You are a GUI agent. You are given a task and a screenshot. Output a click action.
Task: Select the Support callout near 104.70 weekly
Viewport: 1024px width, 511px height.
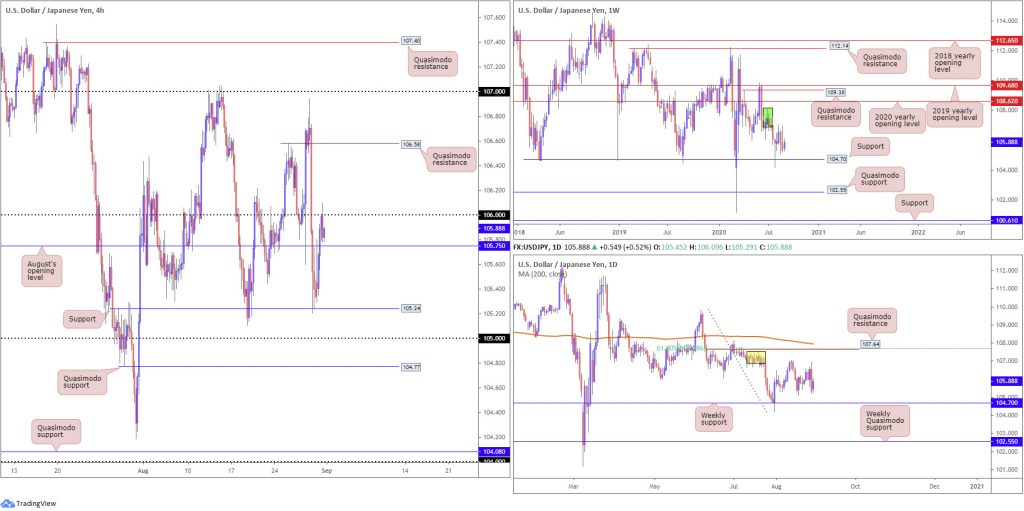[x=870, y=147]
